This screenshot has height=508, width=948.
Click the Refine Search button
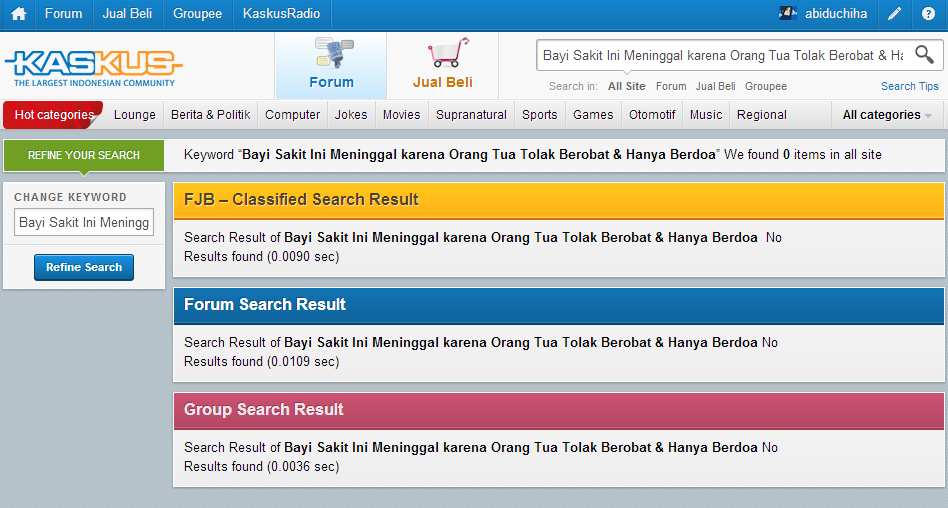(84, 267)
